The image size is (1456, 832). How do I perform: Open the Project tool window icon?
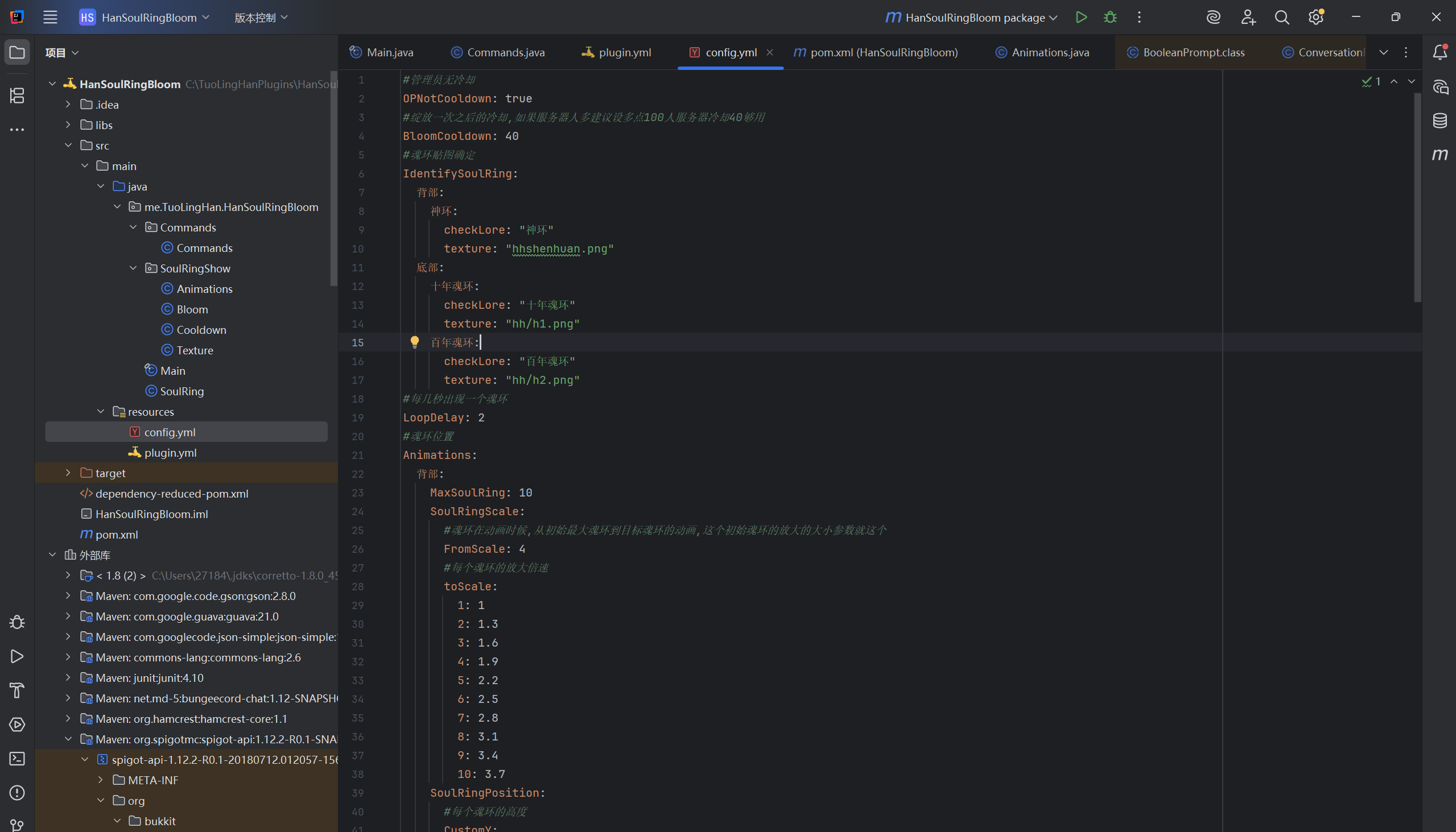(x=17, y=52)
